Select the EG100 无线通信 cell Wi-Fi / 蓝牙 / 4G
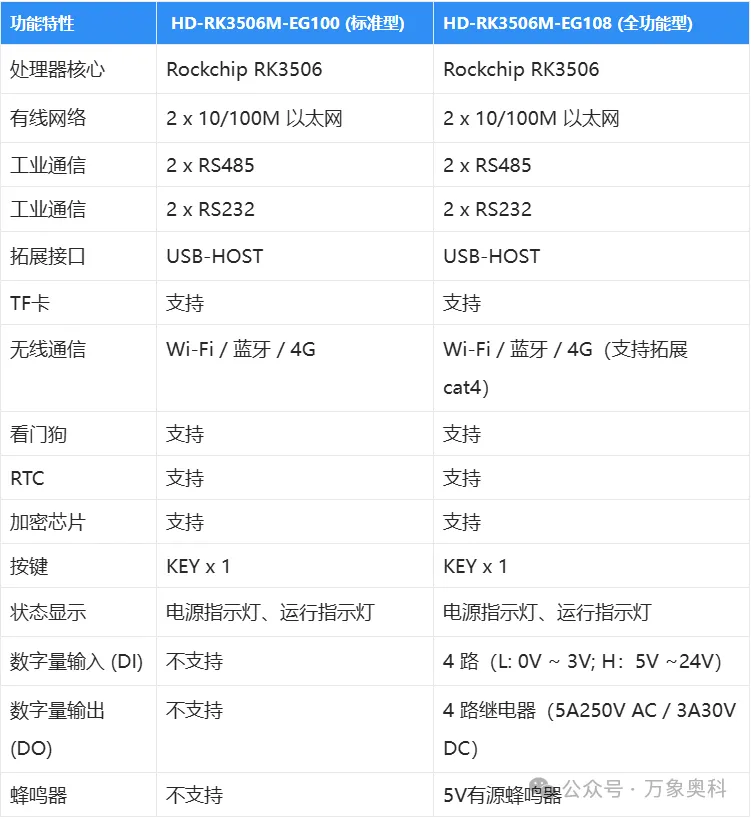The image size is (751, 819). [x=241, y=349]
